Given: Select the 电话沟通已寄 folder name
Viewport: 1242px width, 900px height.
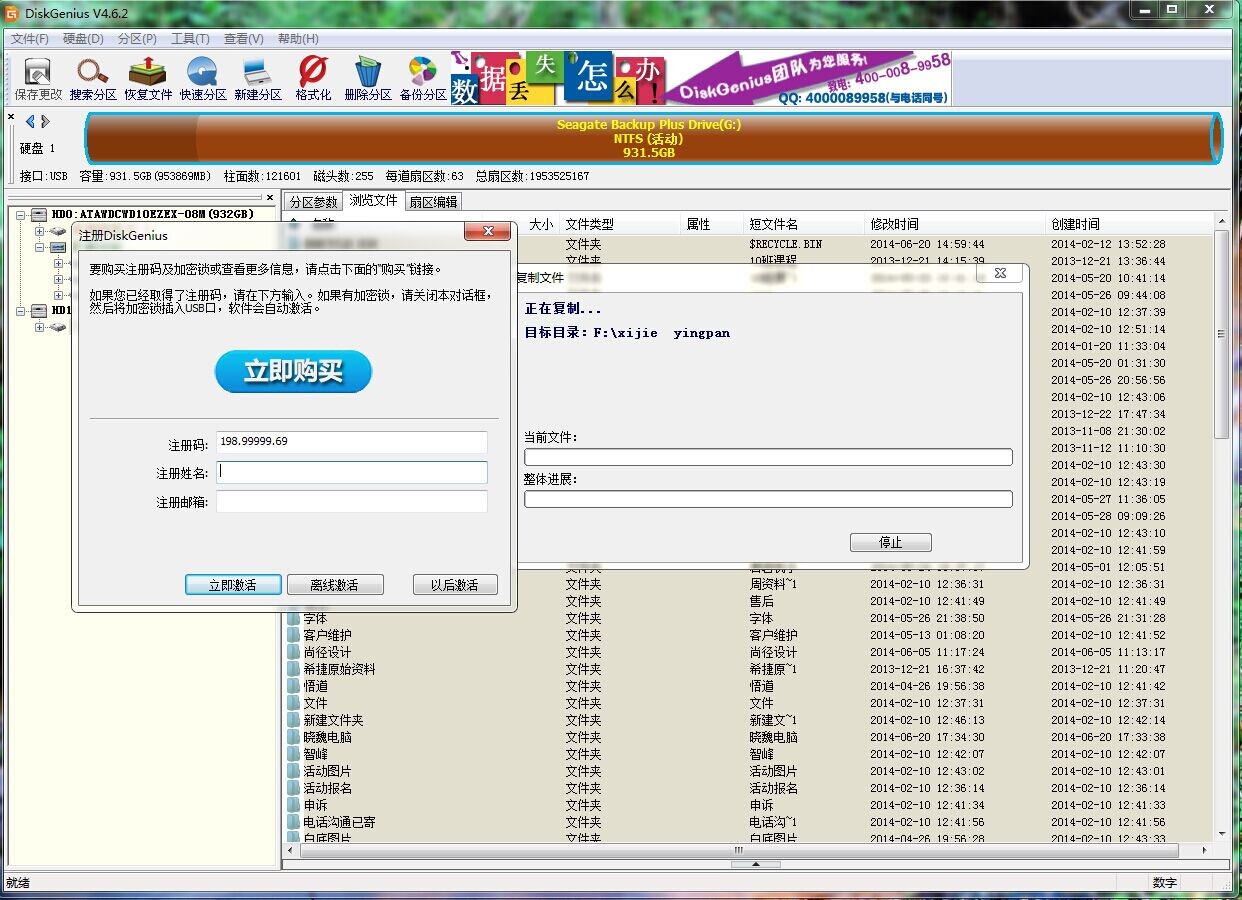Looking at the screenshot, I should 340,822.
